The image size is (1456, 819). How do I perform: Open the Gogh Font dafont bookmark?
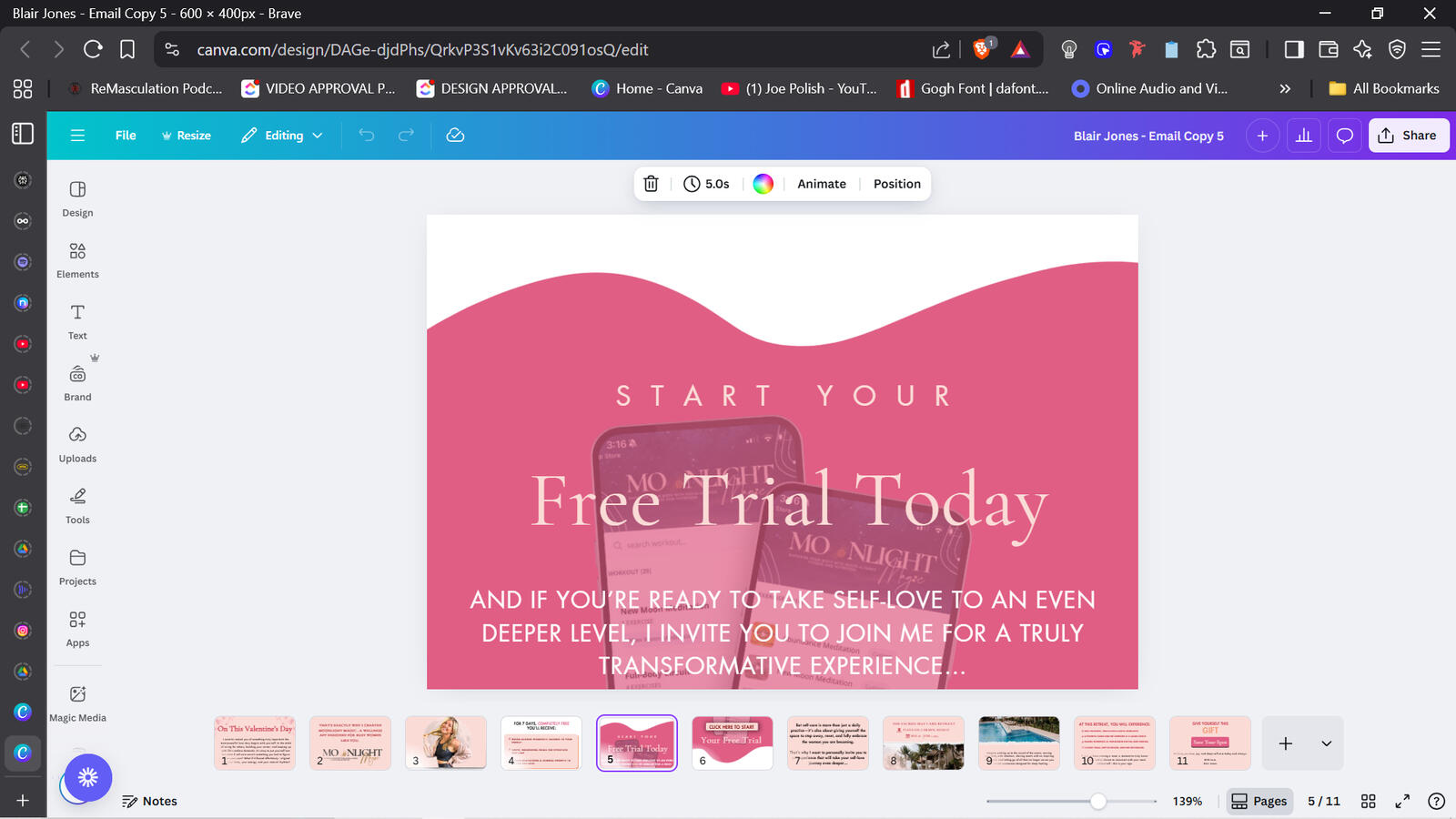(973, 88)
